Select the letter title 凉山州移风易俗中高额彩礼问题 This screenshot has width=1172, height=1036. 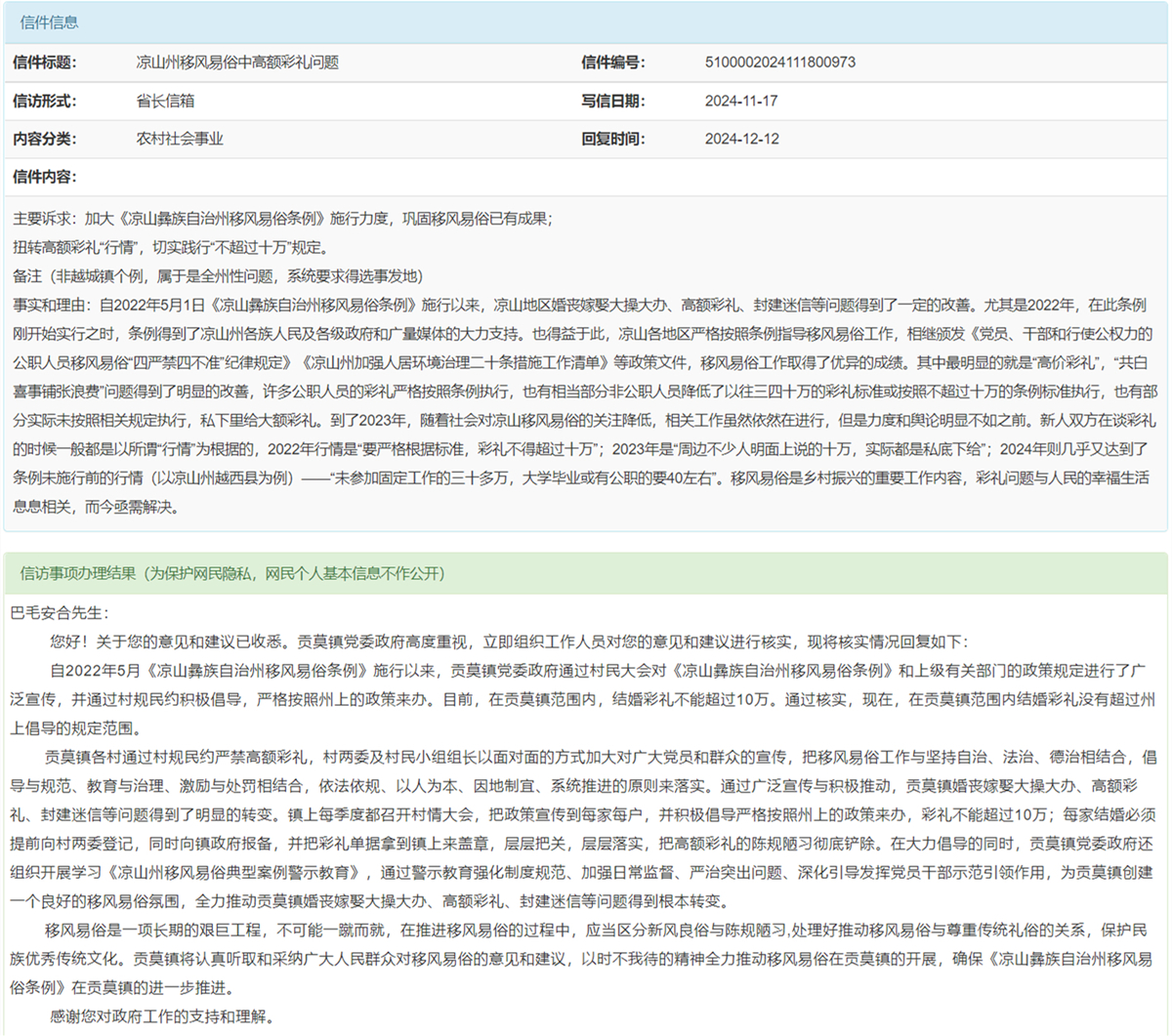click(237, 62)
